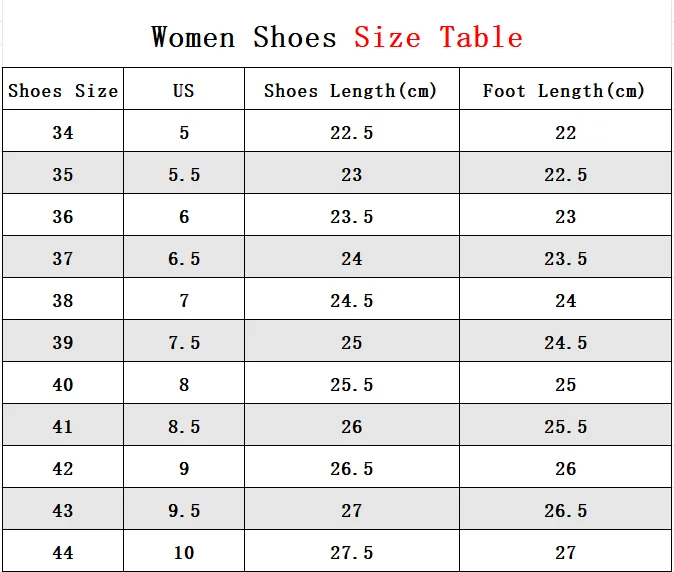Click the "Women Shoes Size Table" title
Viewport: 674px width, 572px height.
(x=337, y=38)
